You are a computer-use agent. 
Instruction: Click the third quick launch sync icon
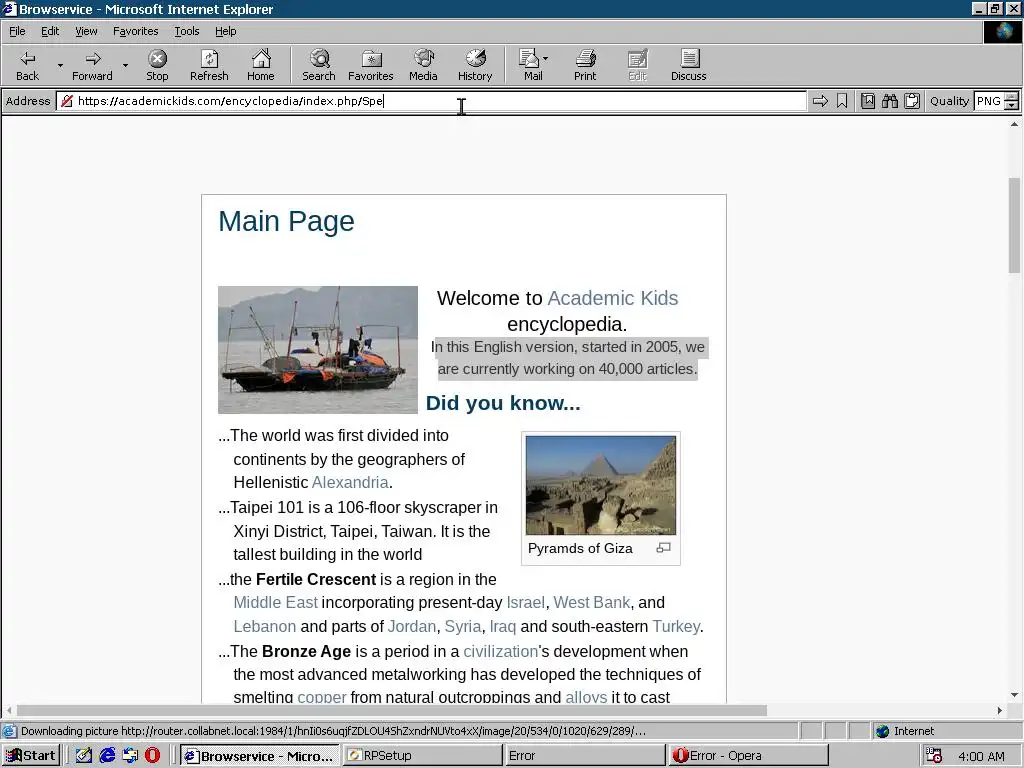pos(130,756)
